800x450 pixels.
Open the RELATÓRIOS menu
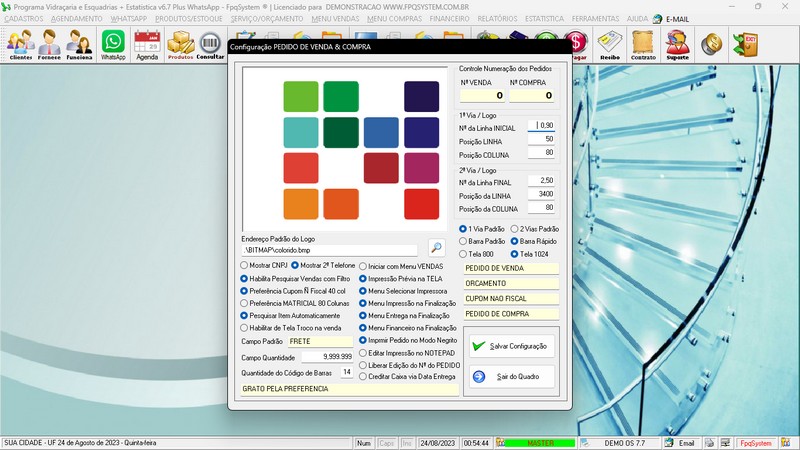(497, 19)
